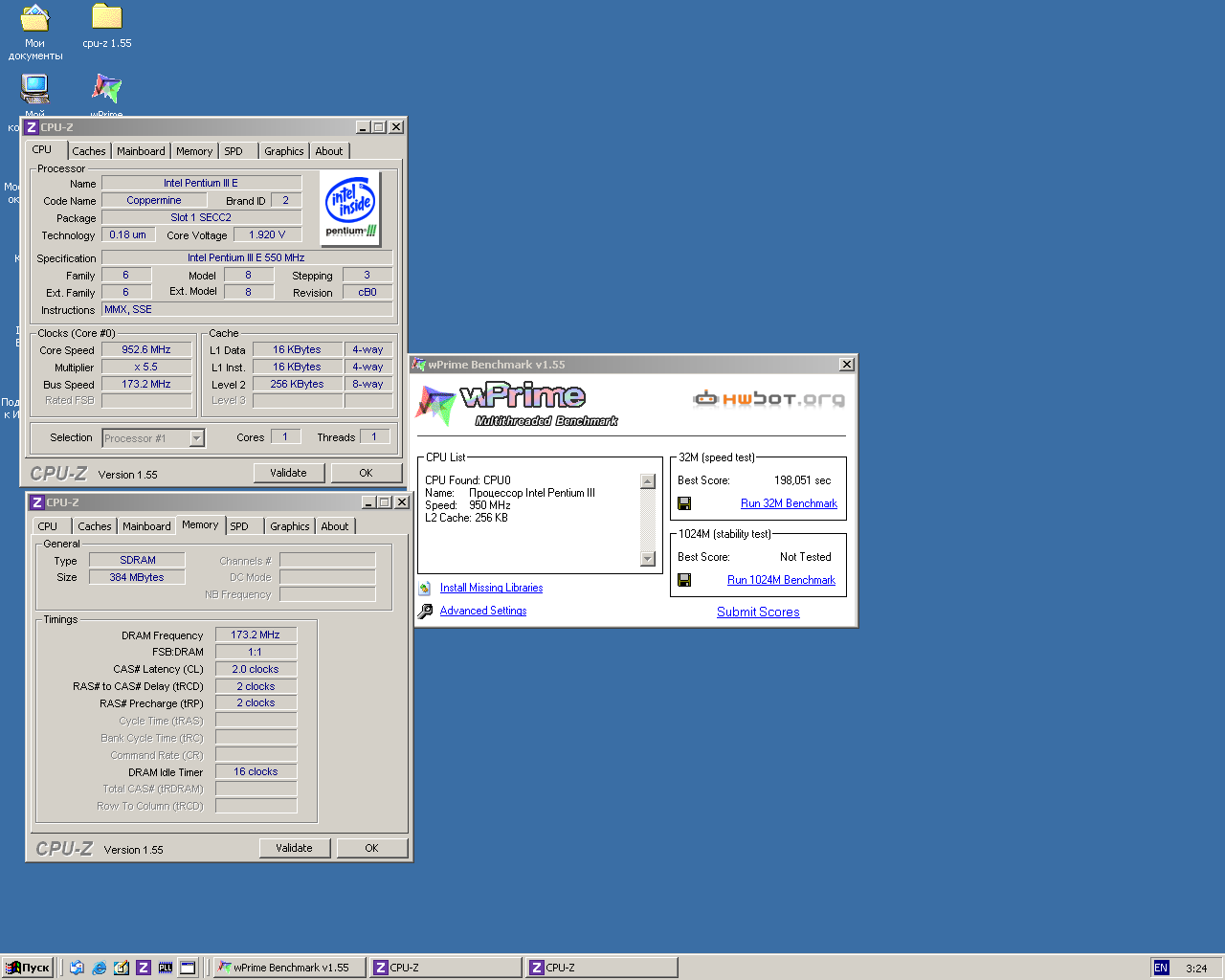Viewport: 1225px width, 980px height.
Task: Open Caches tab in the CPU tab window
Action: (89, 151)
